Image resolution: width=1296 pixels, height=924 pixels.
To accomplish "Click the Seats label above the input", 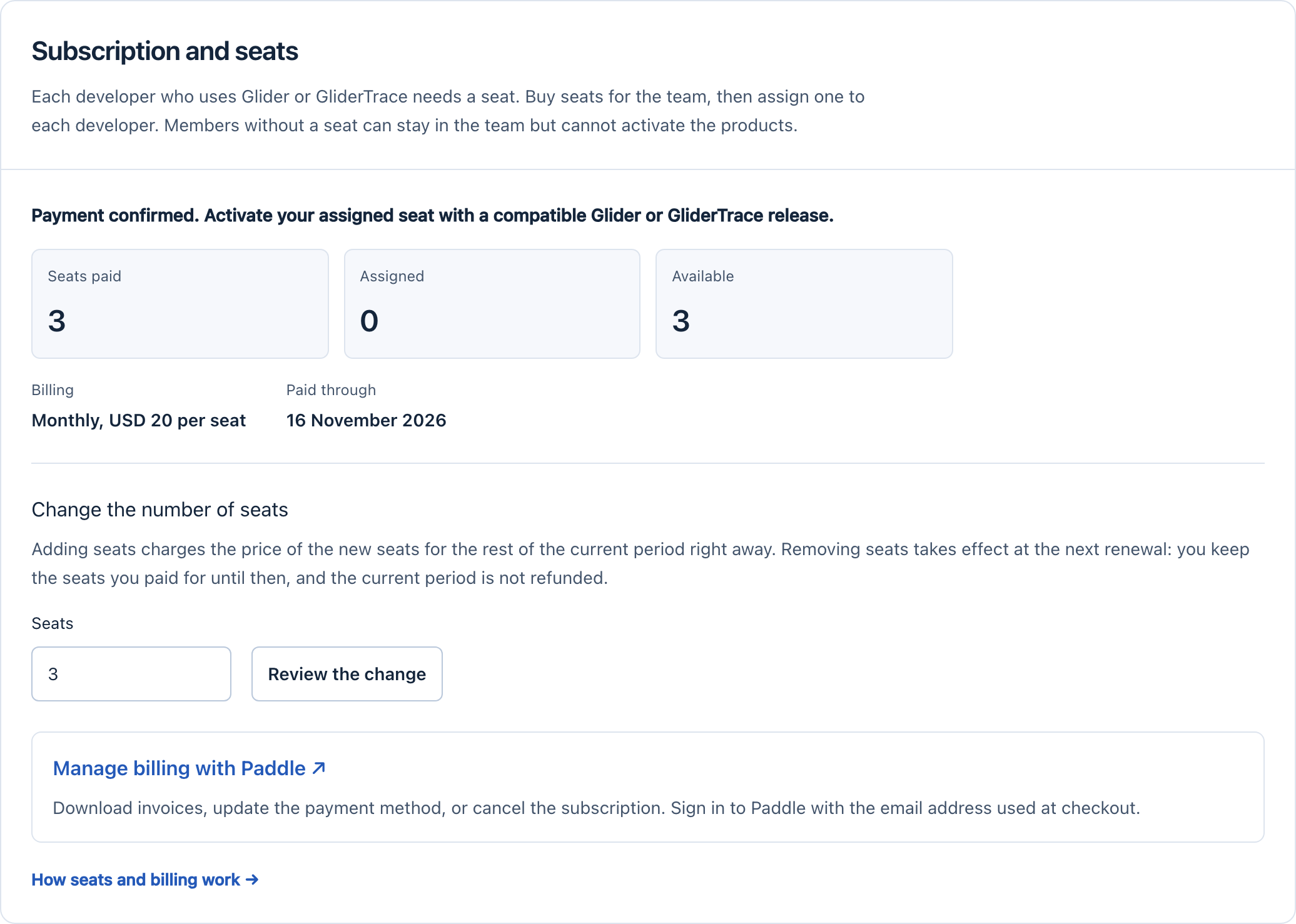I will [53, 623].
